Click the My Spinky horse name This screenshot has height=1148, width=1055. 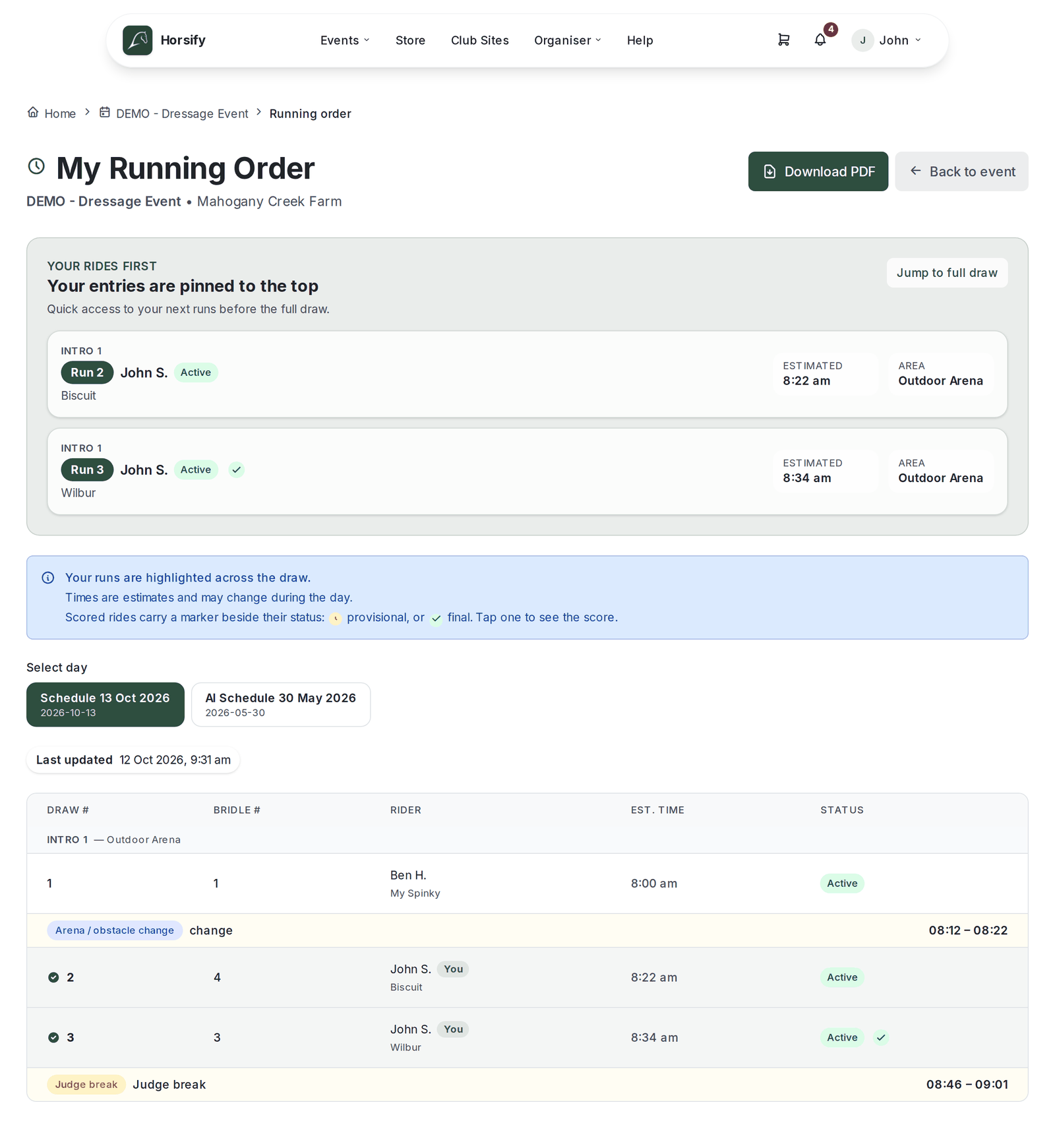point(415,893)
